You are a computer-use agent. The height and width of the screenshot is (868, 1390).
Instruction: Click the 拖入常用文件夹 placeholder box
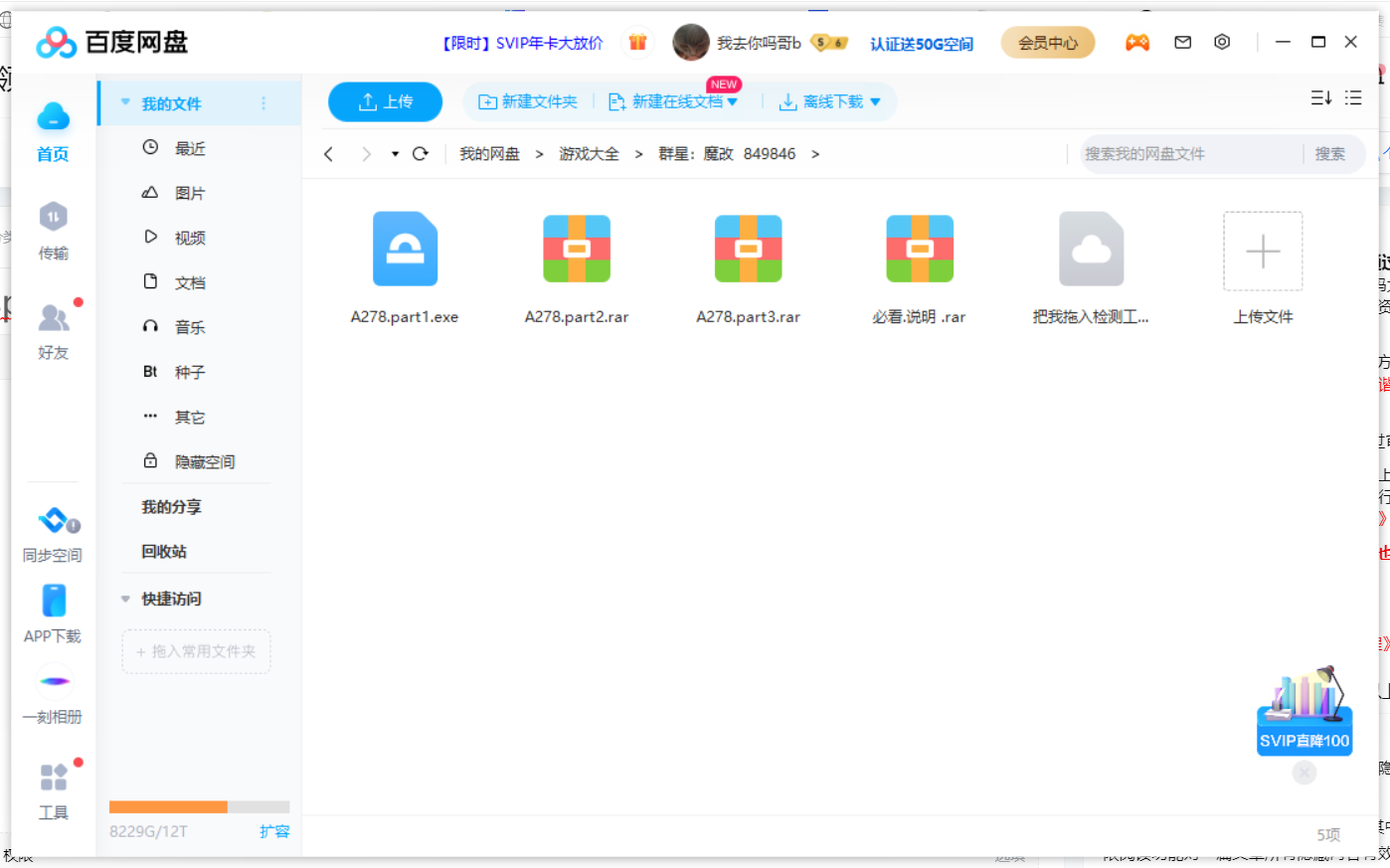click(x=196, y=651)
